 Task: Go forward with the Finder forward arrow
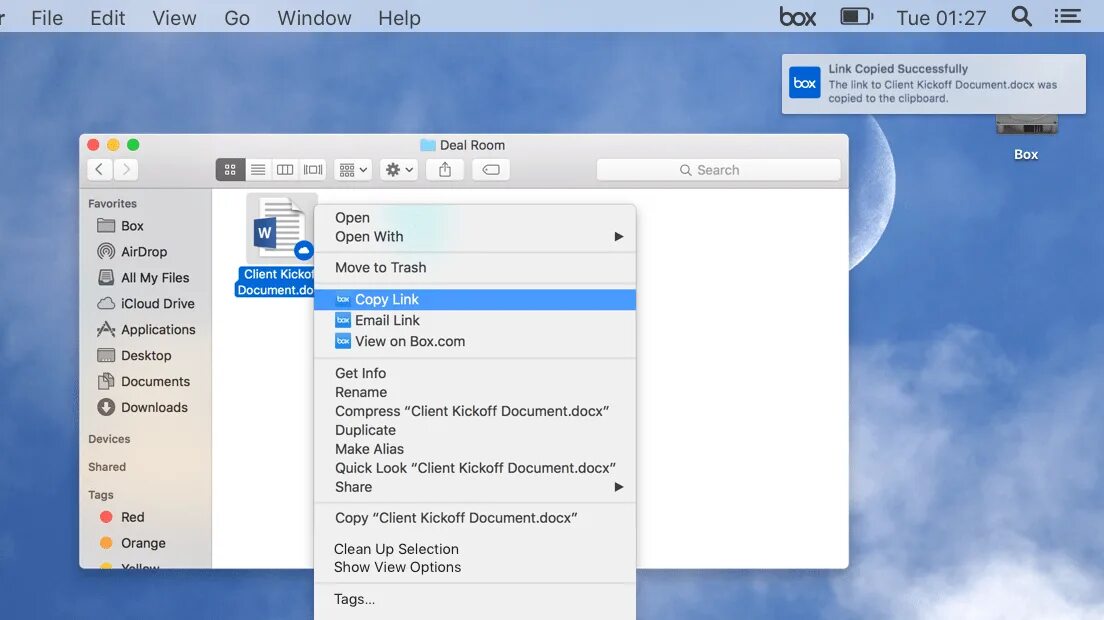click(x=126, y=169)
